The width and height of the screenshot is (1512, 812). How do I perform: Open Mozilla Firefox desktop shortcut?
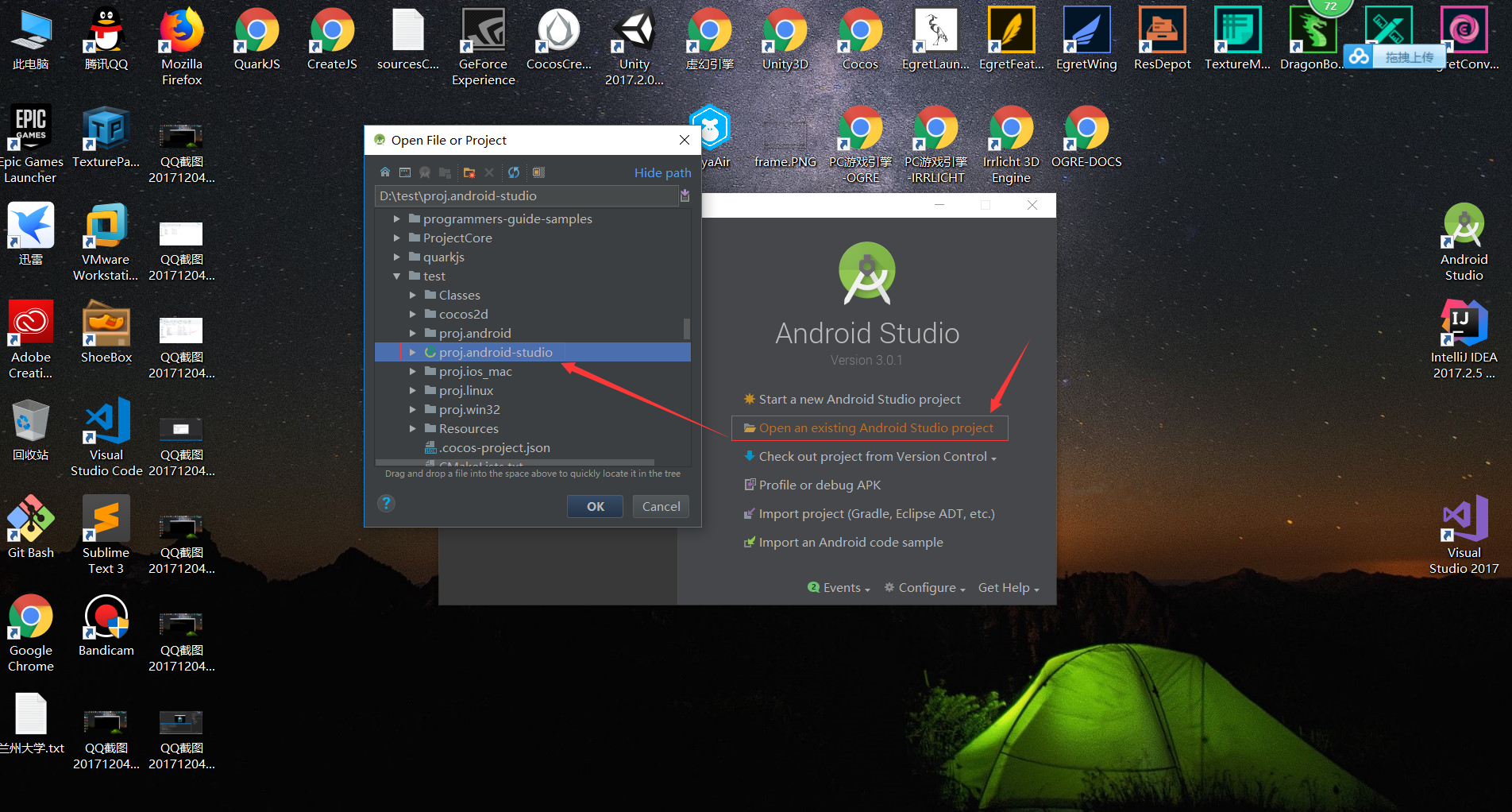182,47
